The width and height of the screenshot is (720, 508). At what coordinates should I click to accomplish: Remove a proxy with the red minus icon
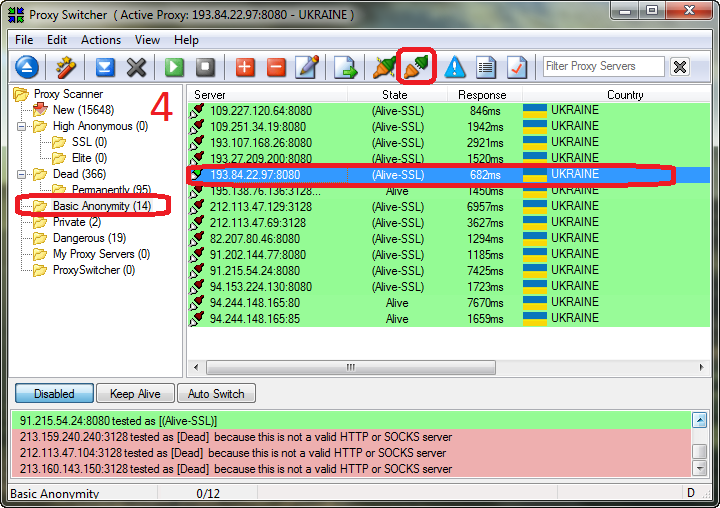tap(276, 67)
